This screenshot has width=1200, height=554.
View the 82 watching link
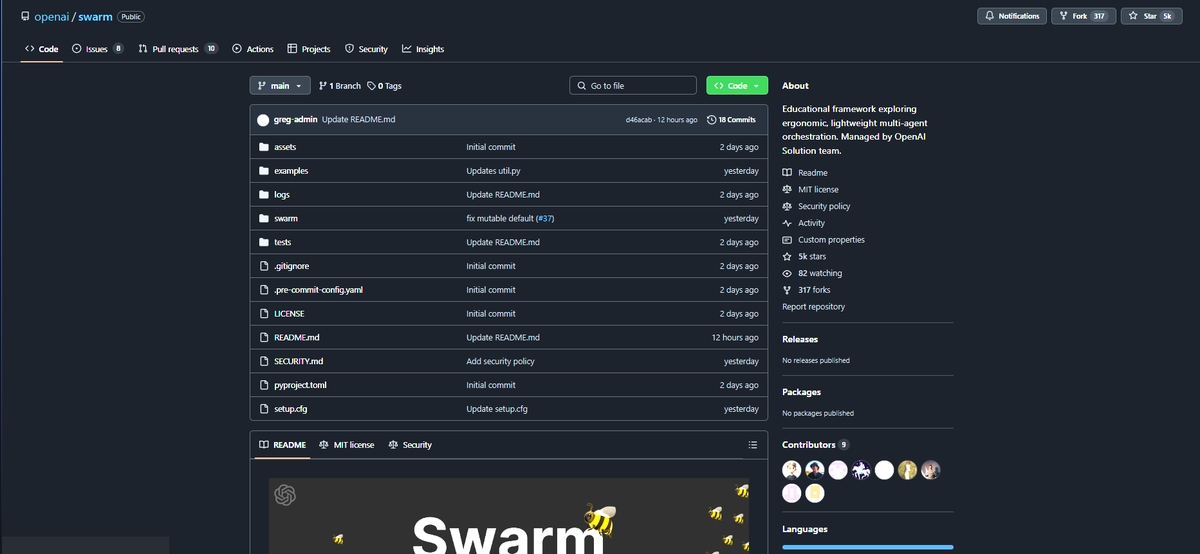click(x=812, y=273)
